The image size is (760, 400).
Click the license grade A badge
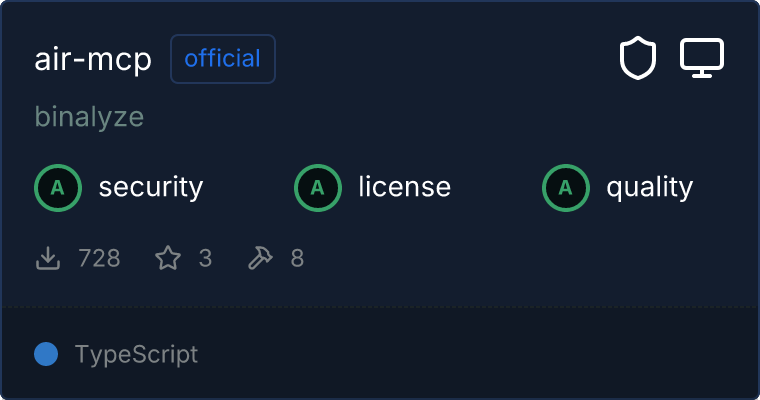(x=317, y=187)
